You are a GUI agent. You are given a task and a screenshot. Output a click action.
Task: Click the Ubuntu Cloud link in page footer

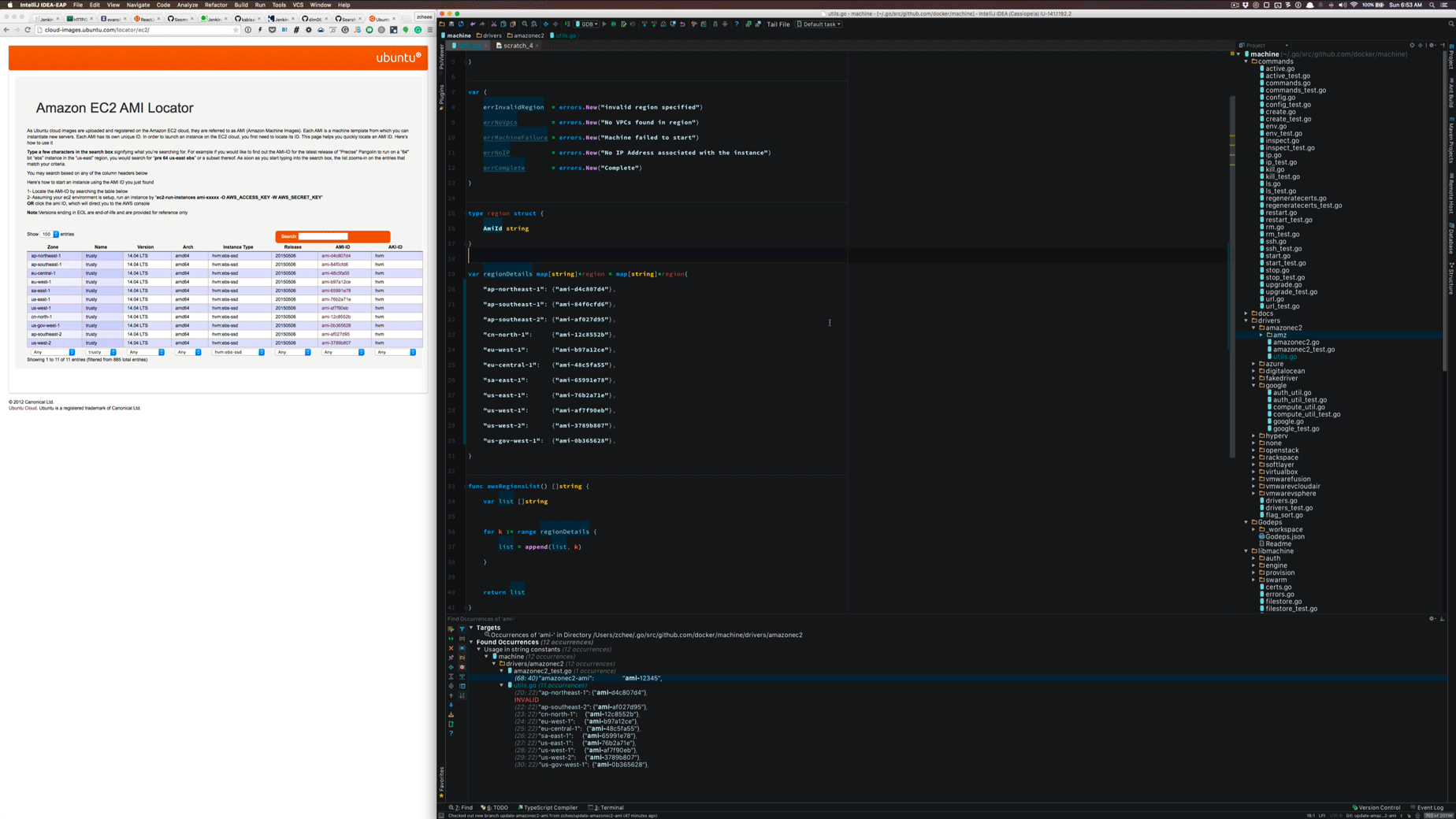coord(23,408)
